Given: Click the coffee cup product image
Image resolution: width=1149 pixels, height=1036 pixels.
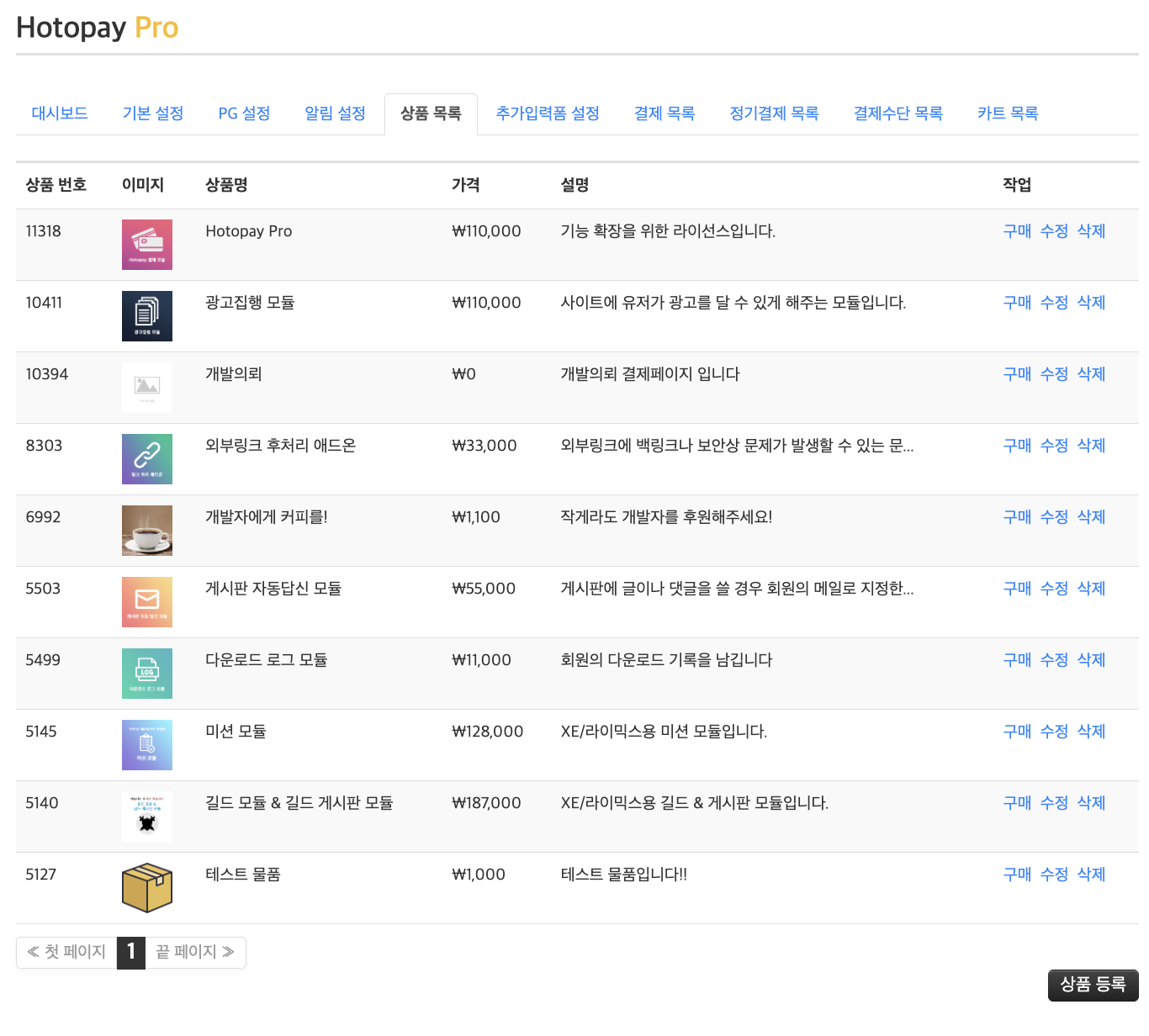Looking at the screenshot, I should [147, 531].
